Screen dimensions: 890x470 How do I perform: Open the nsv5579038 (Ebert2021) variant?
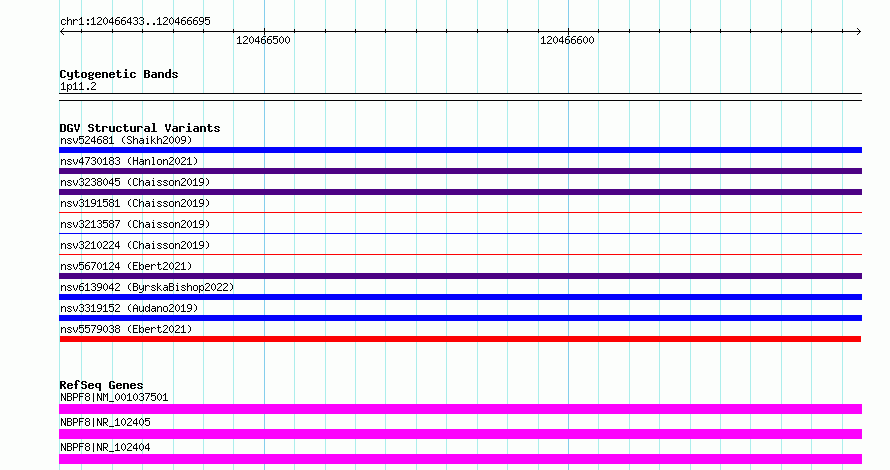click(x=126, y=329)
